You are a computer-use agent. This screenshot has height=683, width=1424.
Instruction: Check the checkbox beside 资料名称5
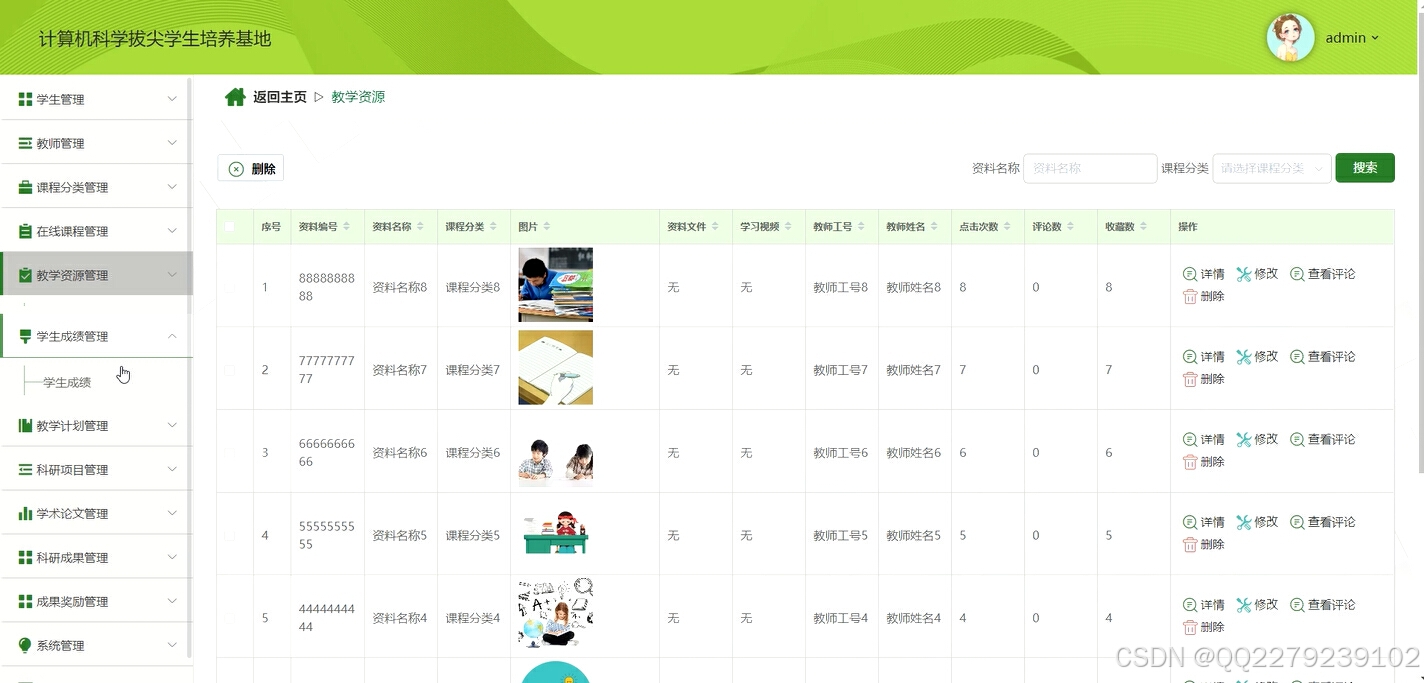(x=232, y=535)
